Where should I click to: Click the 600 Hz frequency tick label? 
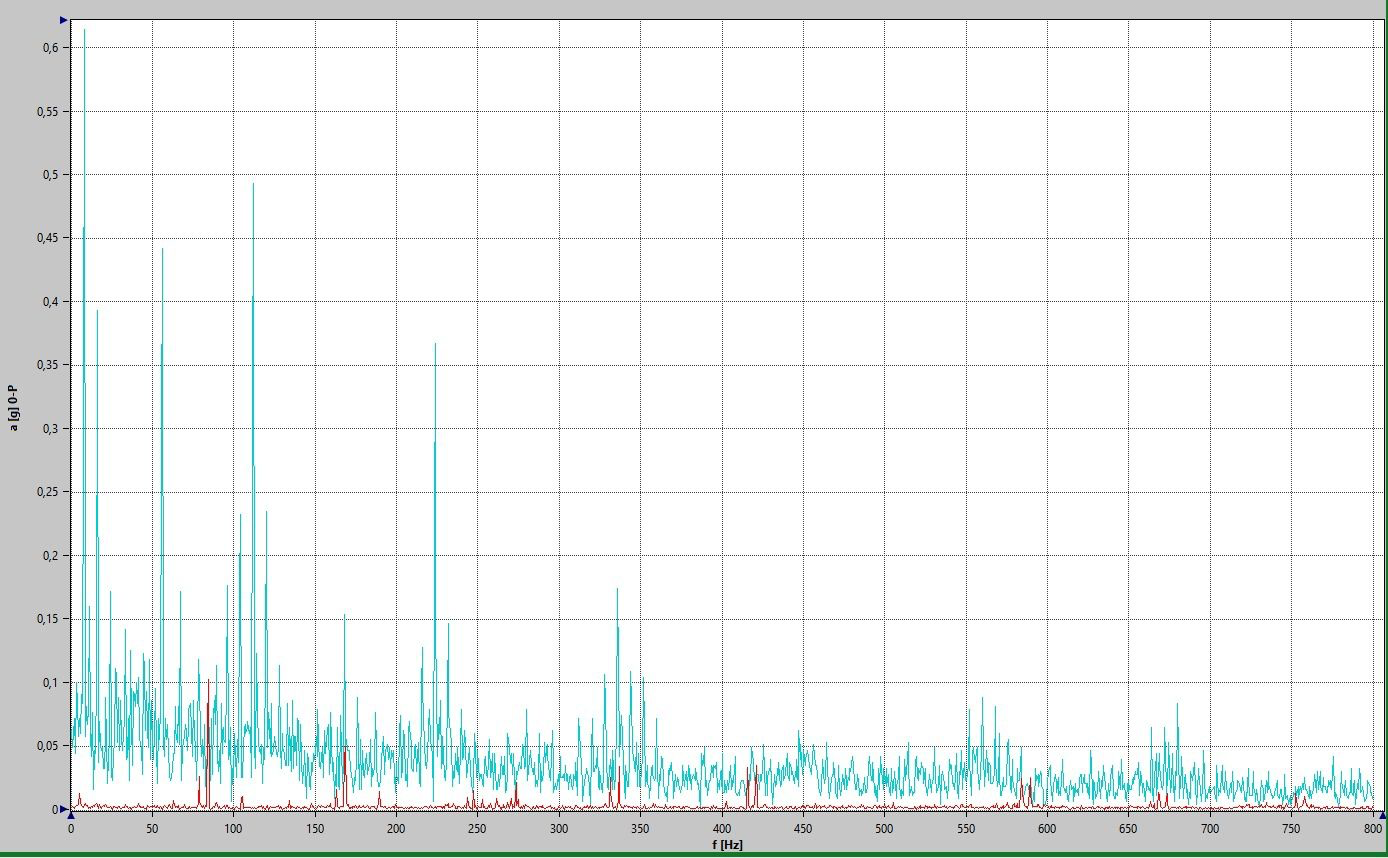(1047, 829)
